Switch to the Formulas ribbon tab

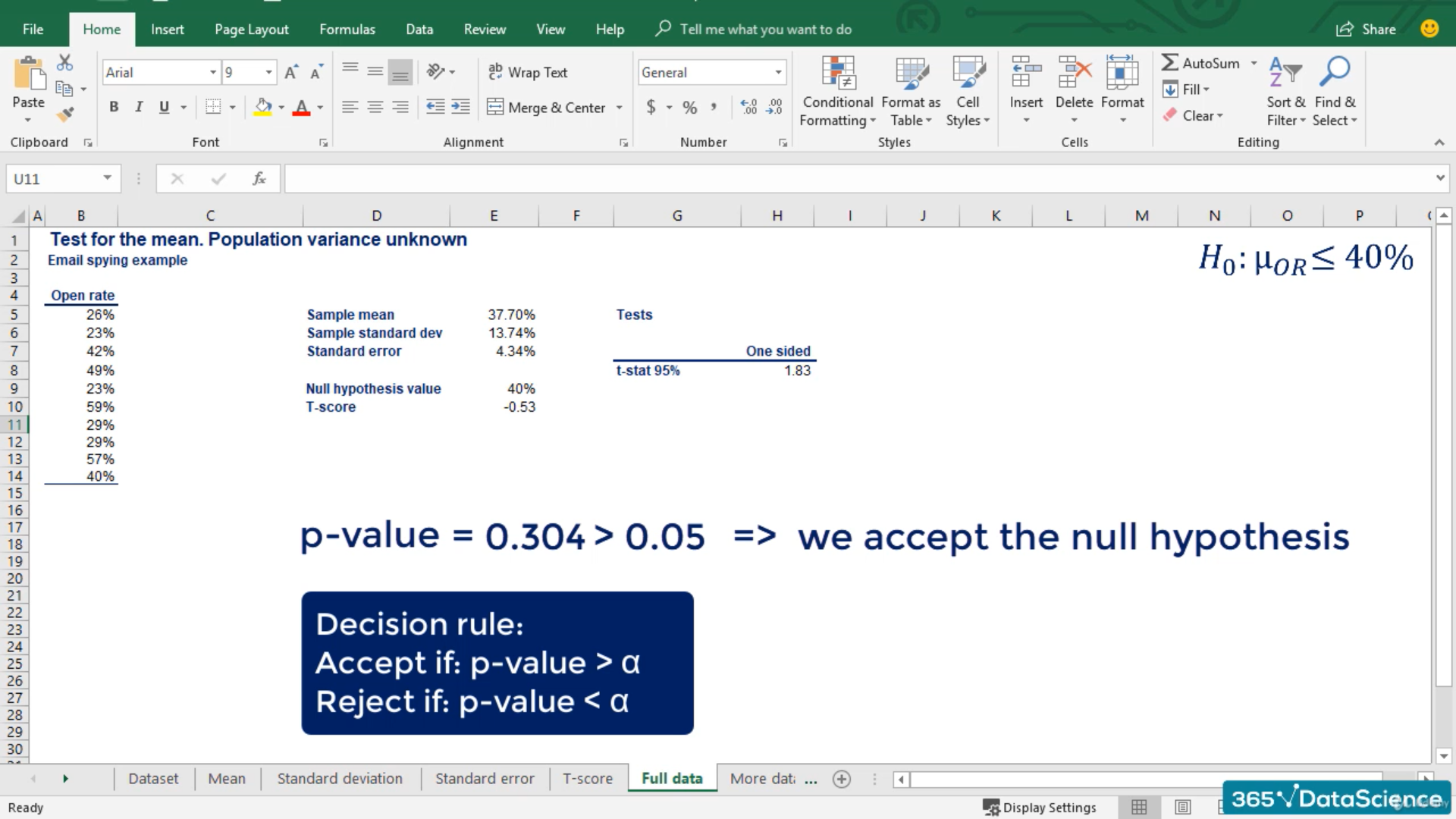point(347,30)
